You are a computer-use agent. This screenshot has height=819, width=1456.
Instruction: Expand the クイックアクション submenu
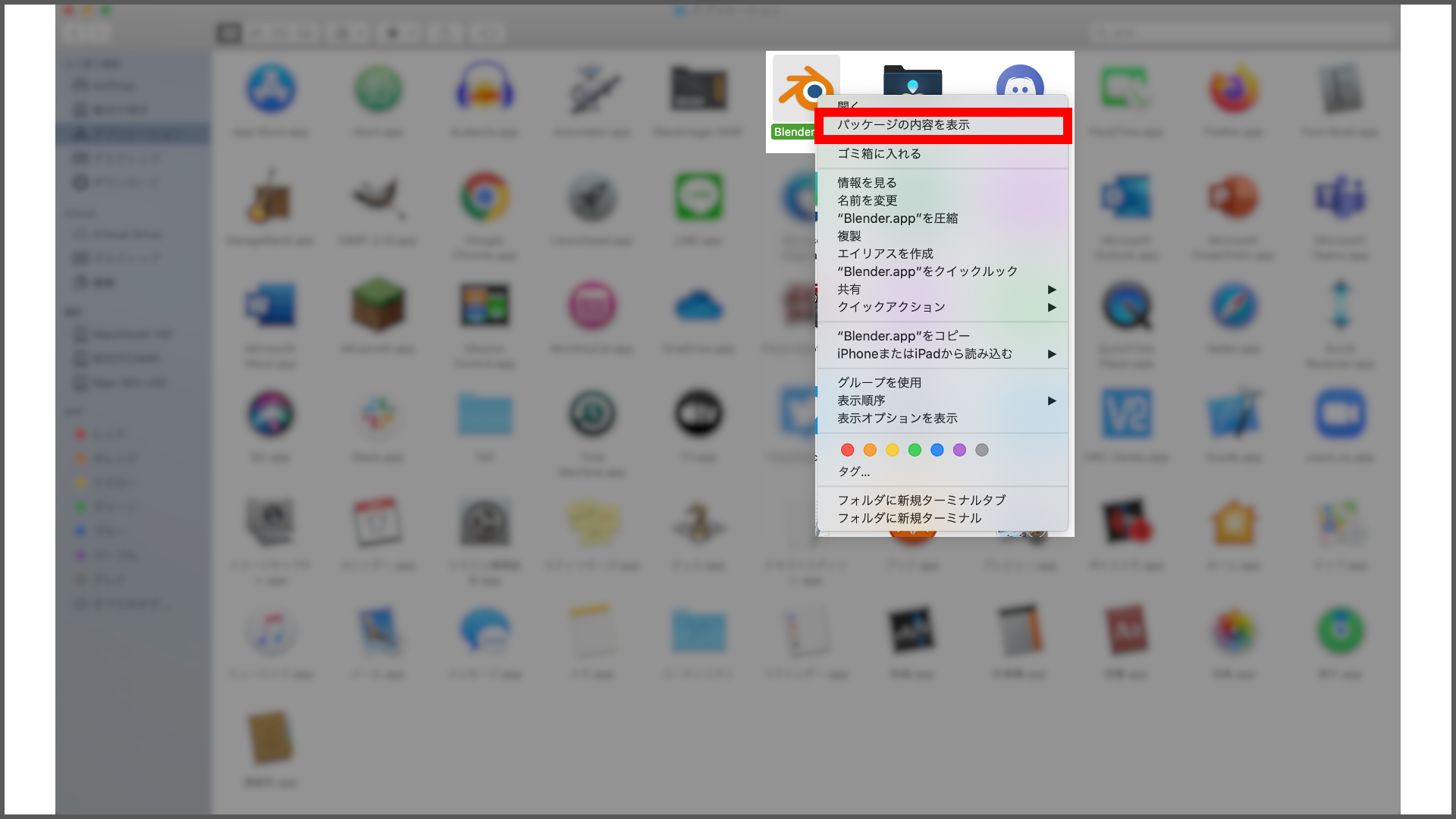[x=942, y=307]
